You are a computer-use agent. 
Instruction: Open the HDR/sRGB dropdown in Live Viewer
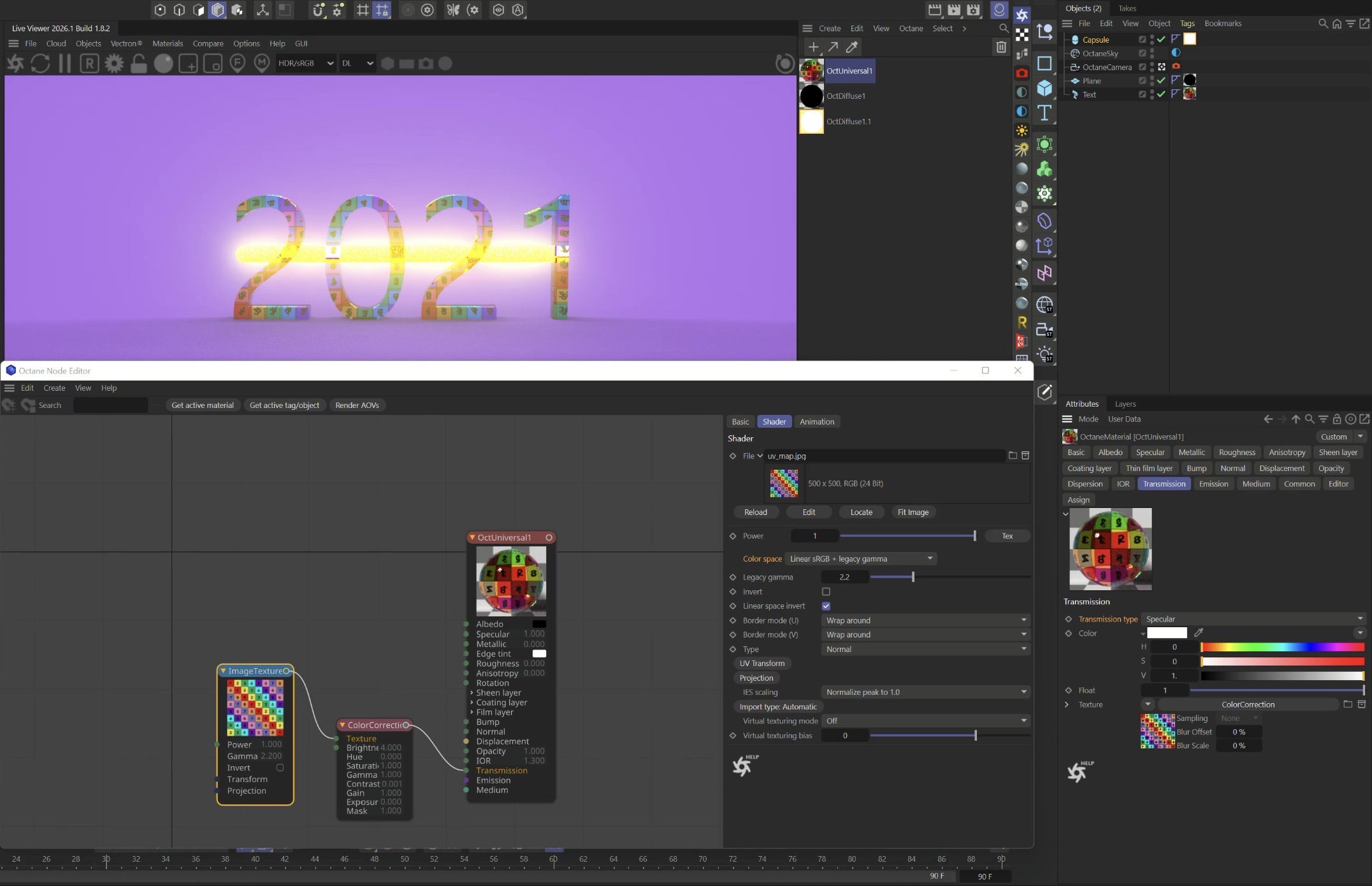coord(305,64)
